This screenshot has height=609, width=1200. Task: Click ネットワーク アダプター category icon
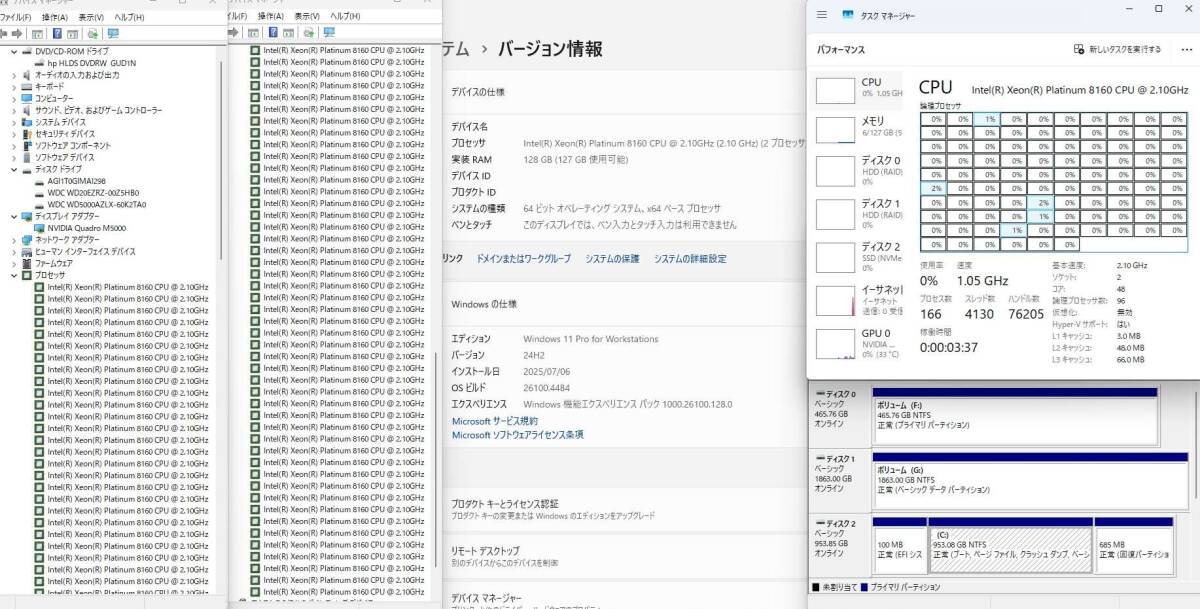pos(27,239)
